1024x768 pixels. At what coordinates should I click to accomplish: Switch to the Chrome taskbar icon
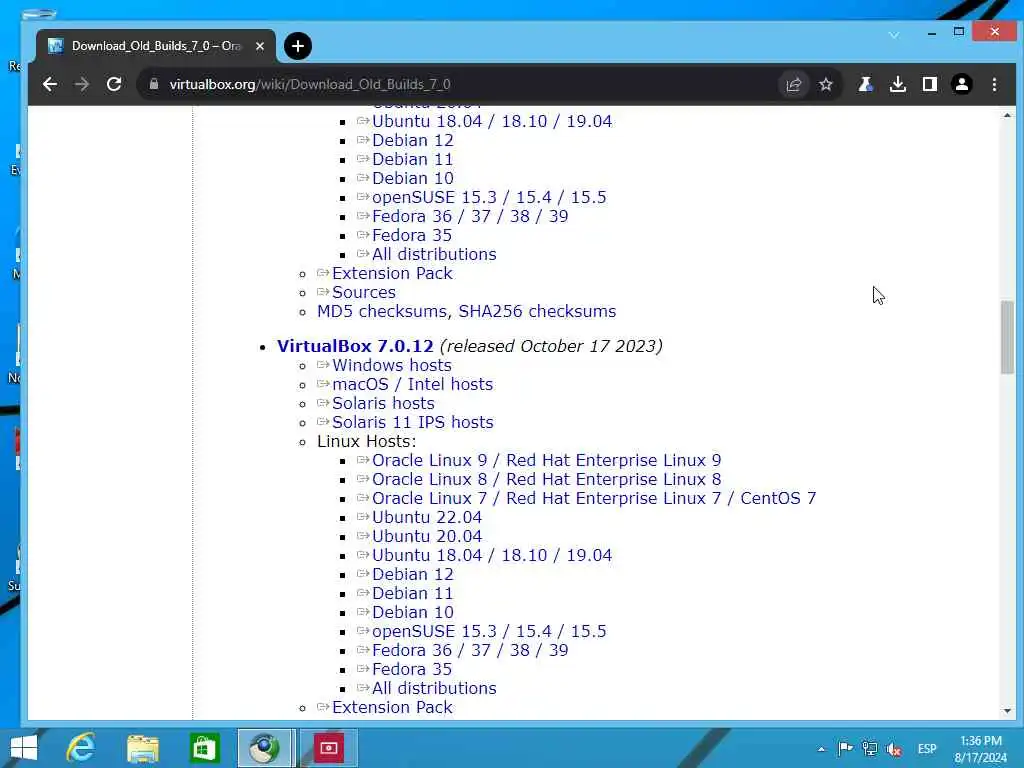tap(264, 748)
